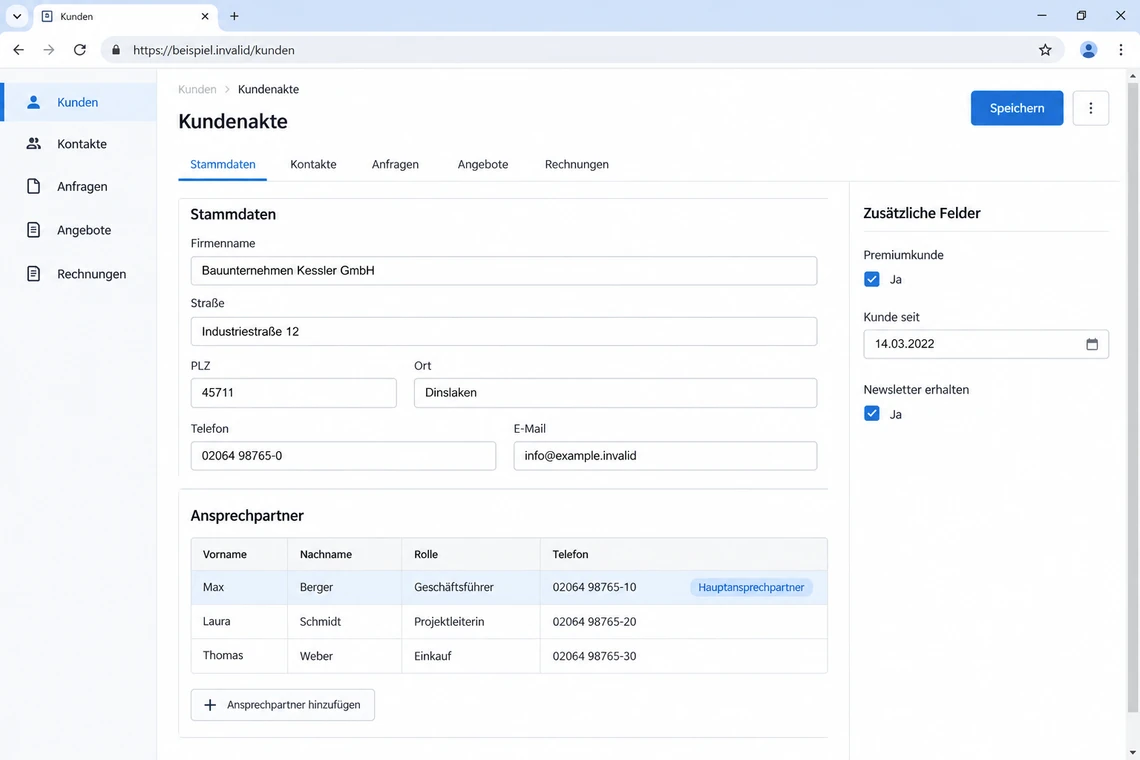Open the Rechnungen tab

577,164
